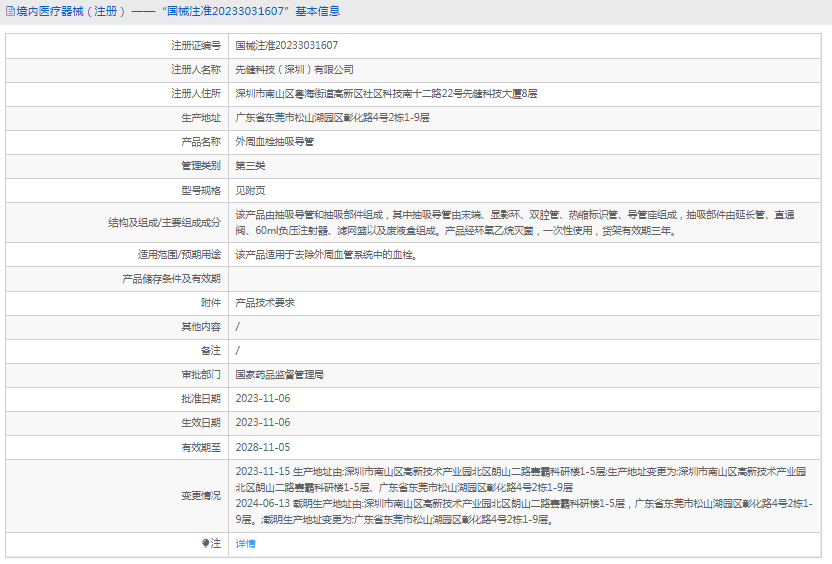The width and height of the screenshot is (832, 564).
Task: Click the 附件 row label
Action: coord(211,302)
